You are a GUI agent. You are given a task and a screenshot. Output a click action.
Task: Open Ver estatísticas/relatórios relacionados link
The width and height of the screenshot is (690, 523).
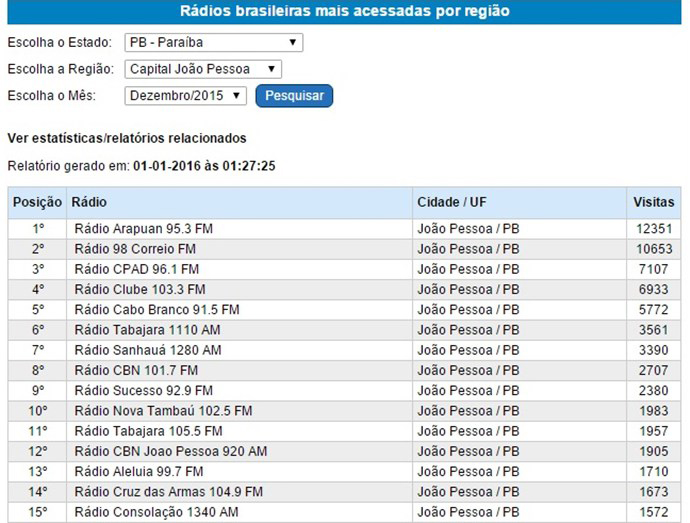pyautogui.click(x=127, y=138)
